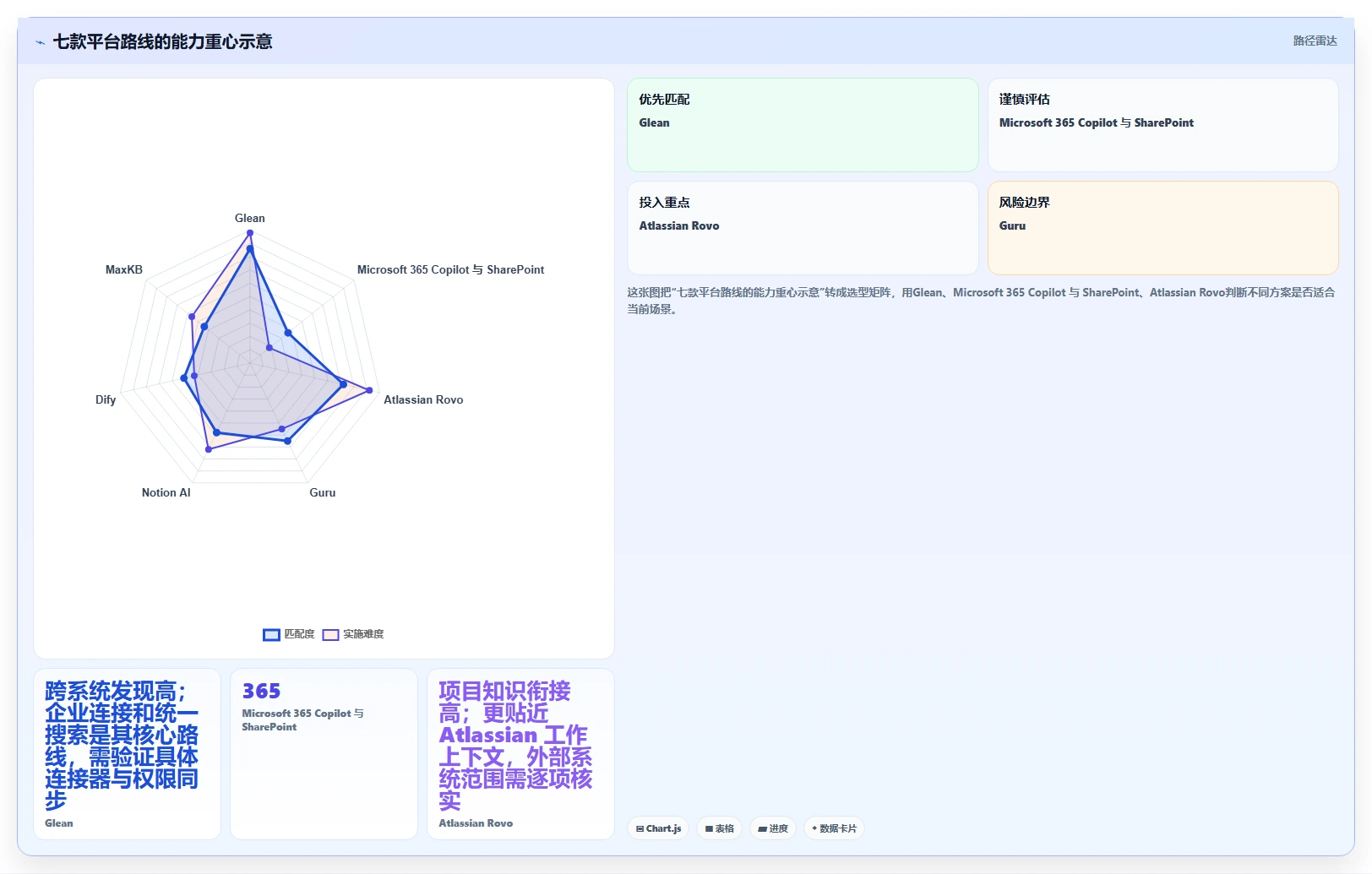Open the 谨慎评估 Microsoft 365 Copilot card
The image size is (1372, 874).
[1162, 125]
